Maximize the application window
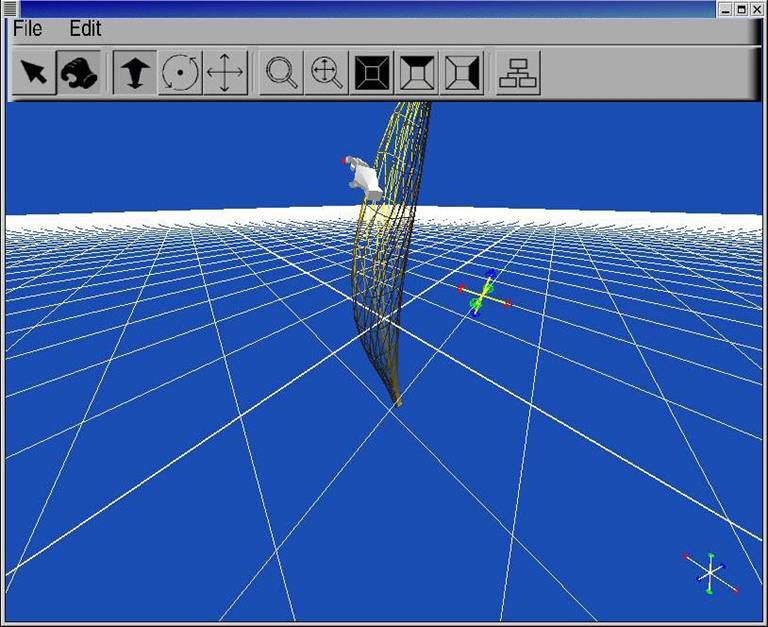Screen dimensions: 768x627 point(742,9)
